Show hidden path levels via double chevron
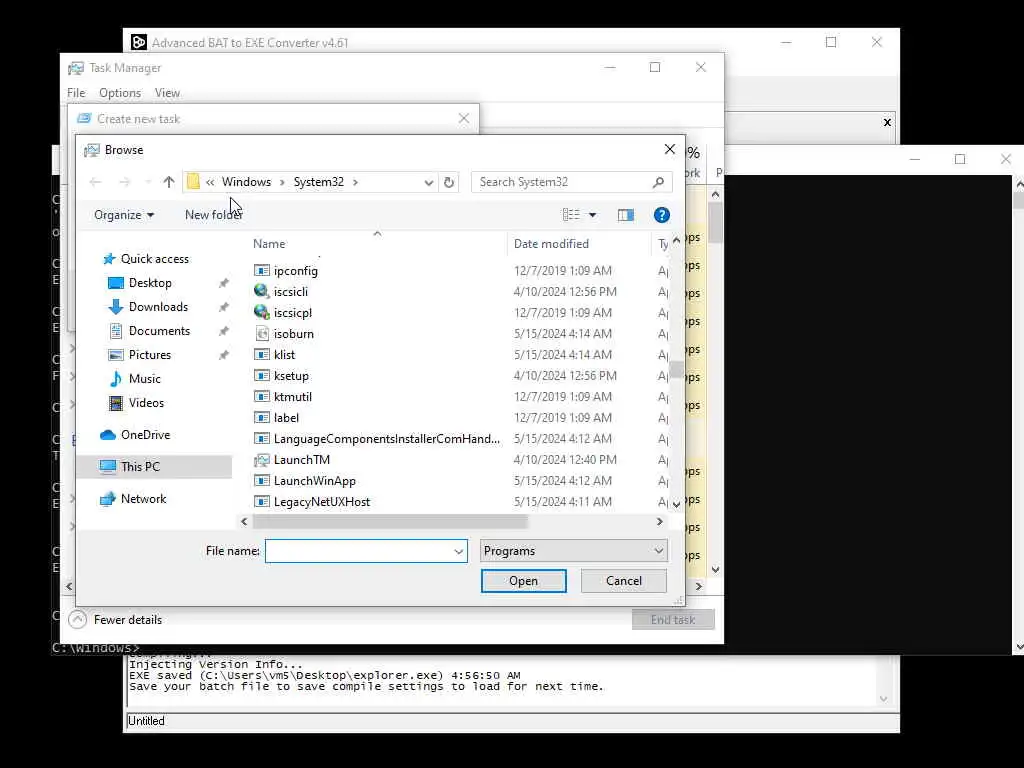Viewport: 1024px width, 768px height. pyautogui.click(x=210, y=182)
